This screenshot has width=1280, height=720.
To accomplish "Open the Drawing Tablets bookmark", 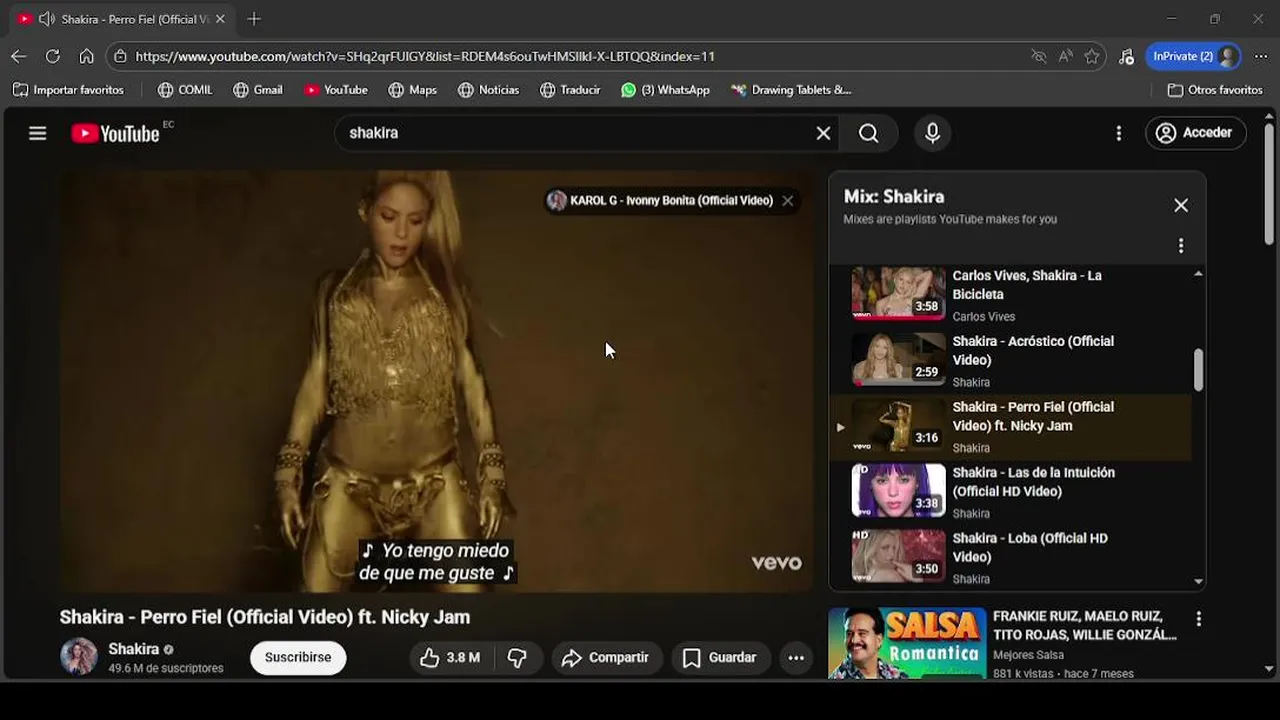I will pos(791,90).
